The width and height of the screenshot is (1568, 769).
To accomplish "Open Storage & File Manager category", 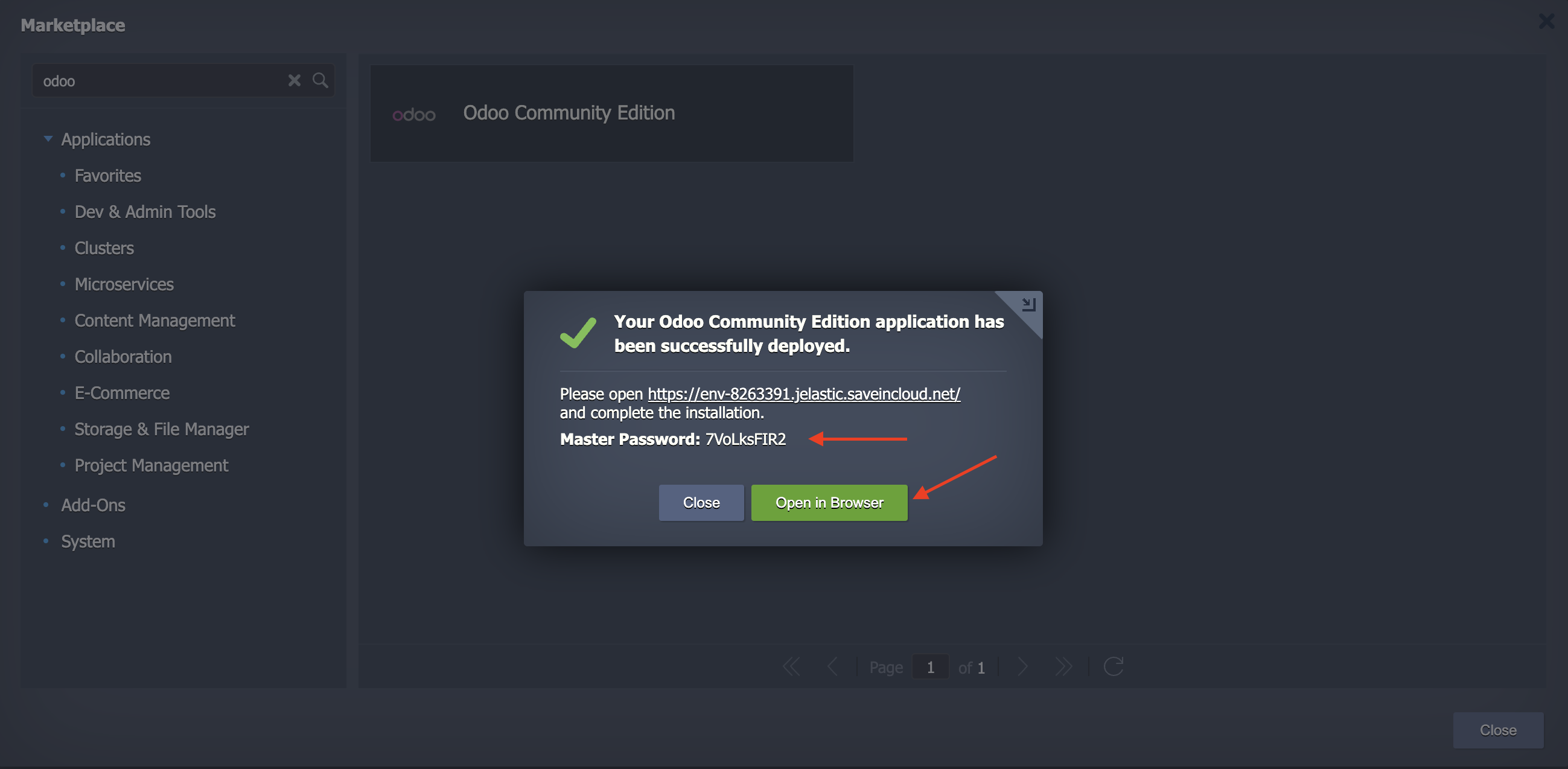I will pyautogui.click(x=161, y=429).
